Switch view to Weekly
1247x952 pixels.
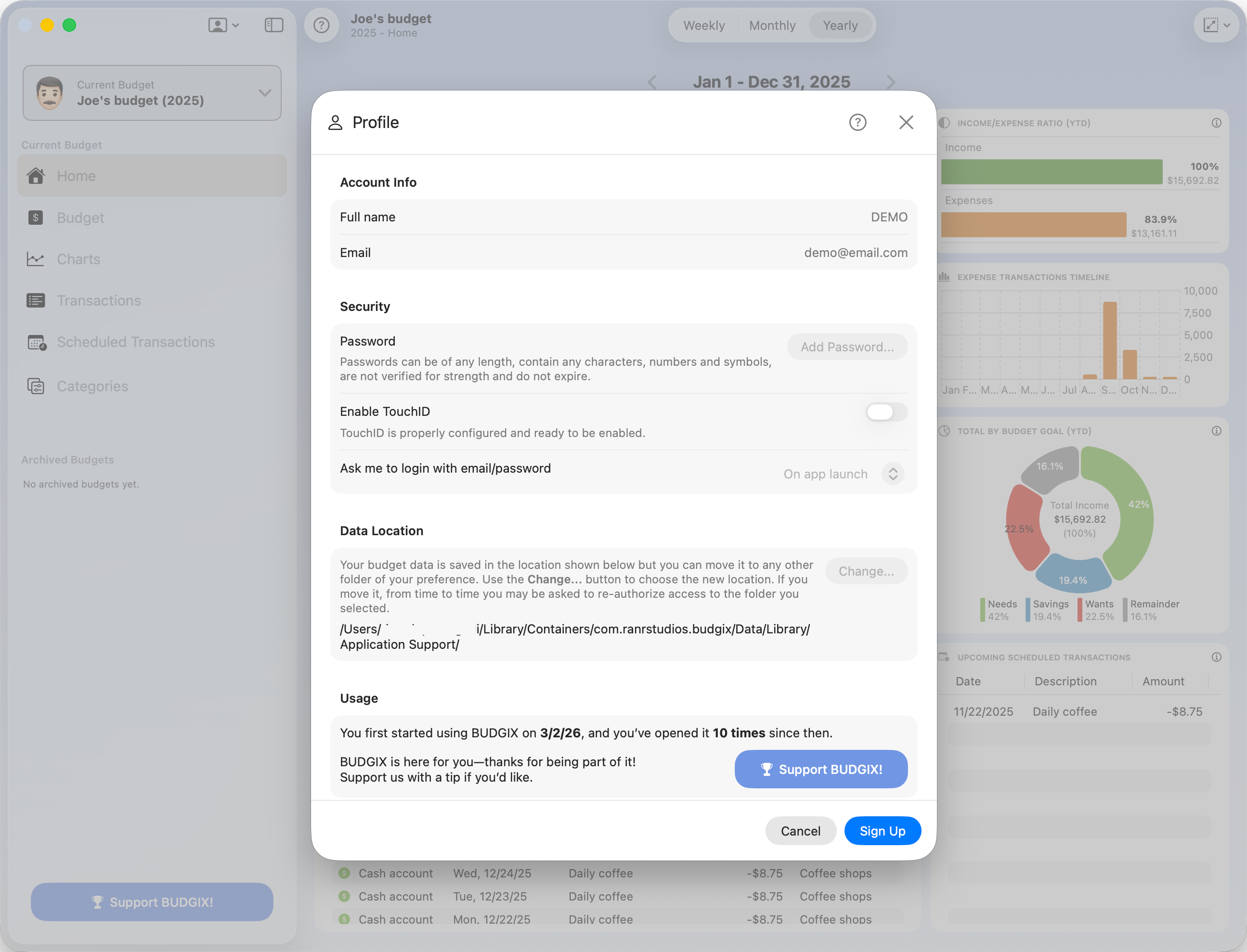(703, 26)
